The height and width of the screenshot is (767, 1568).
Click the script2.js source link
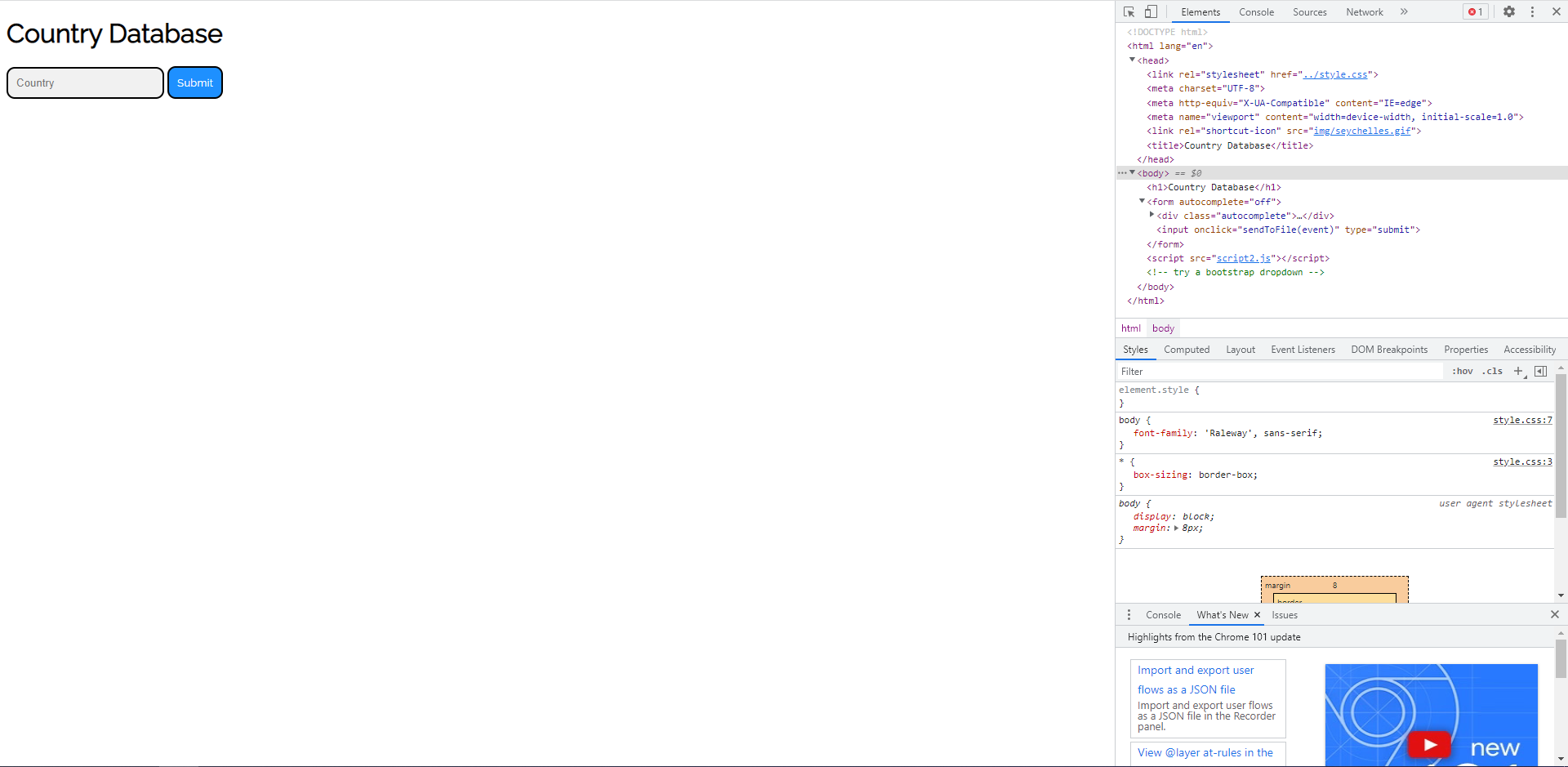(x=1244, y=258)
